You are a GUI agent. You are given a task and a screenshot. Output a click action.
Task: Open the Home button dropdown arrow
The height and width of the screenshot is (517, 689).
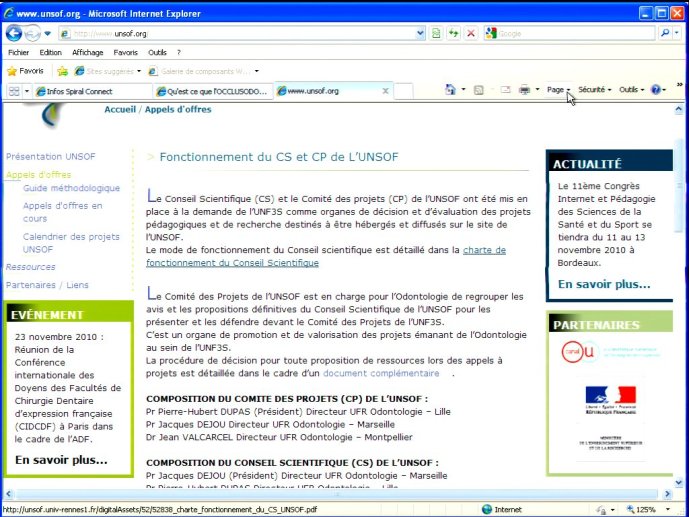(463, 90)
